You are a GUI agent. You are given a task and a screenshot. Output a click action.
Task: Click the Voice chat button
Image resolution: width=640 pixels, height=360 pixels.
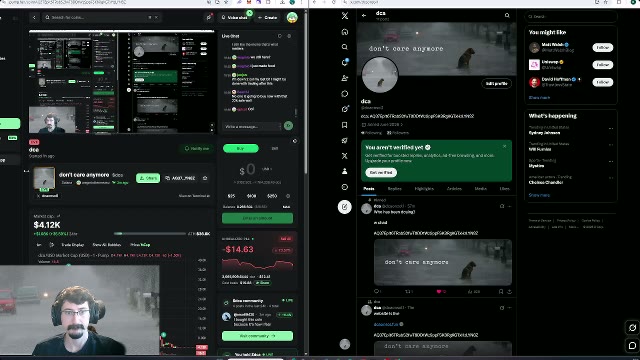234,18
